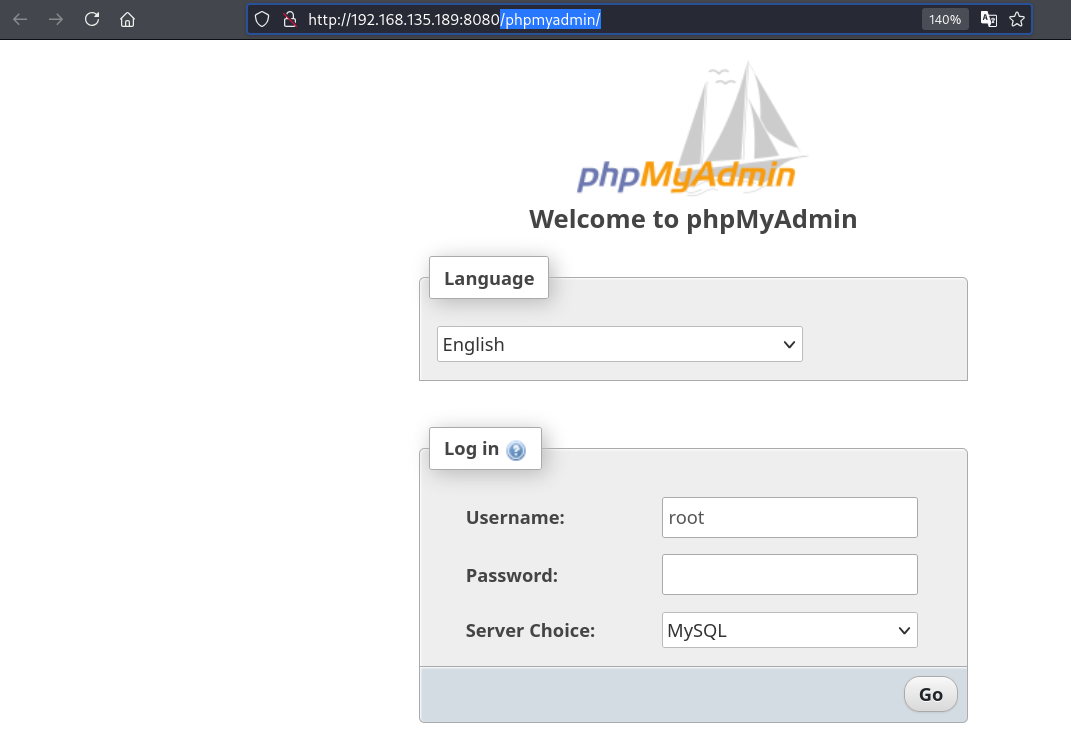Click the 140% zoom level indicator
Viewport: 1071px width, 737px height.
coord(945,20)
